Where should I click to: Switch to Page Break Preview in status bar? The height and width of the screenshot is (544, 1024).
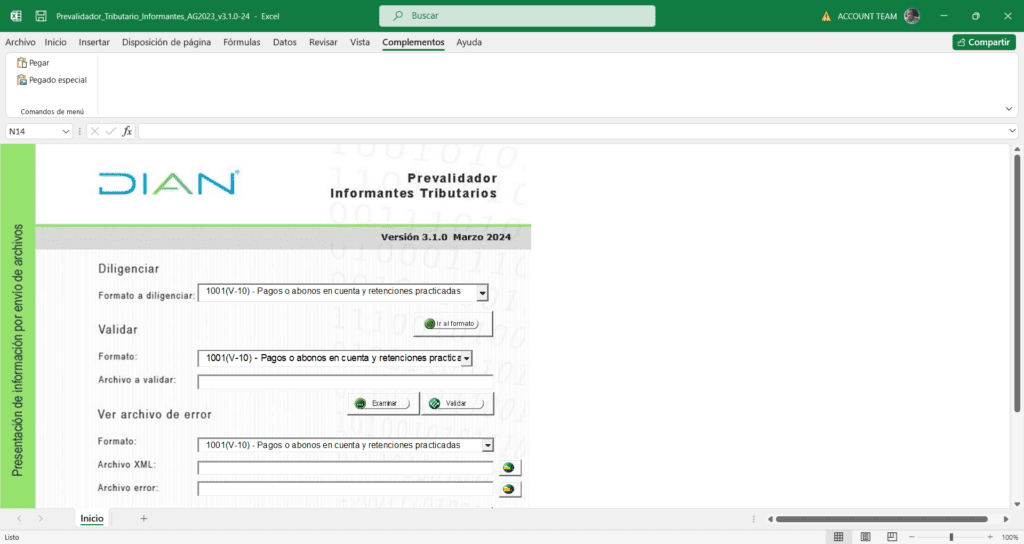[x=892, y=537]
